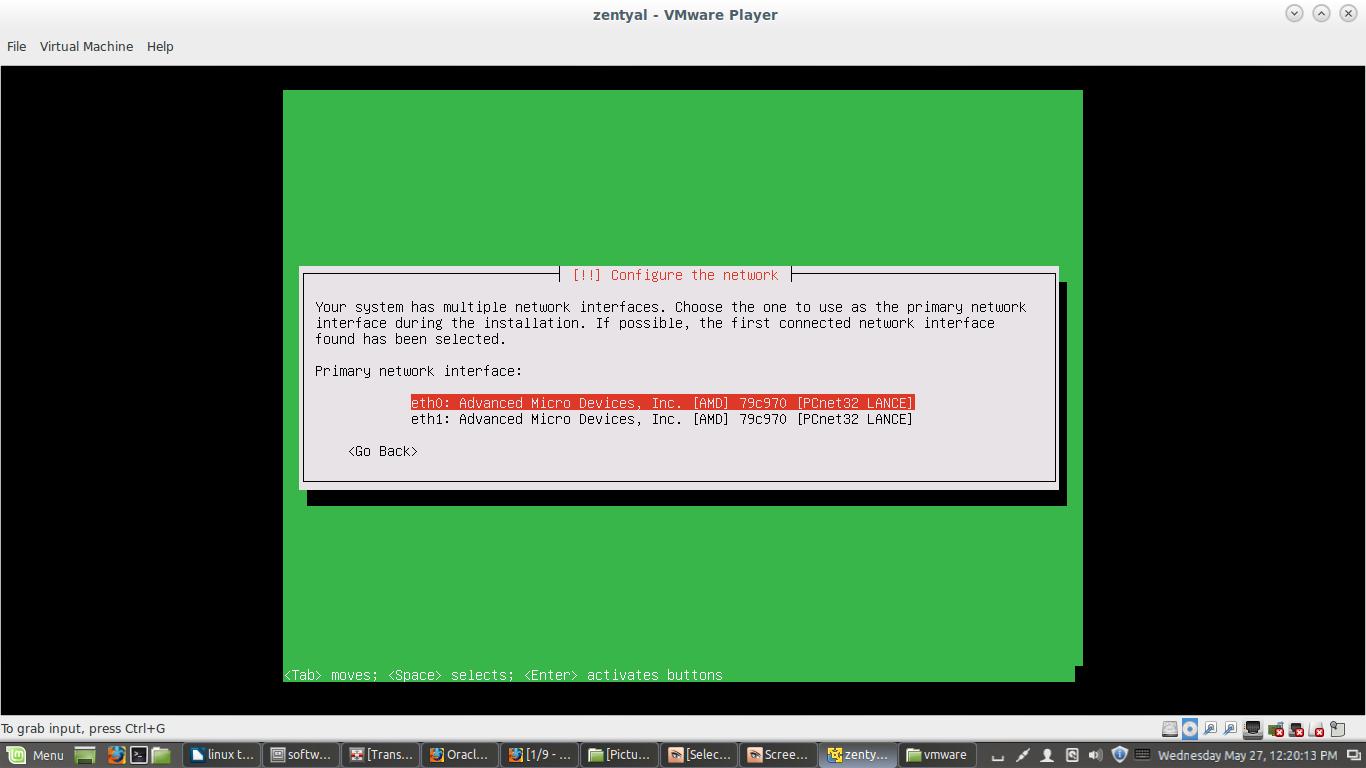Viewport: 1366px width, 768px height.
Task: Open the Linux Mint Menu button
Action: (36, 755)
